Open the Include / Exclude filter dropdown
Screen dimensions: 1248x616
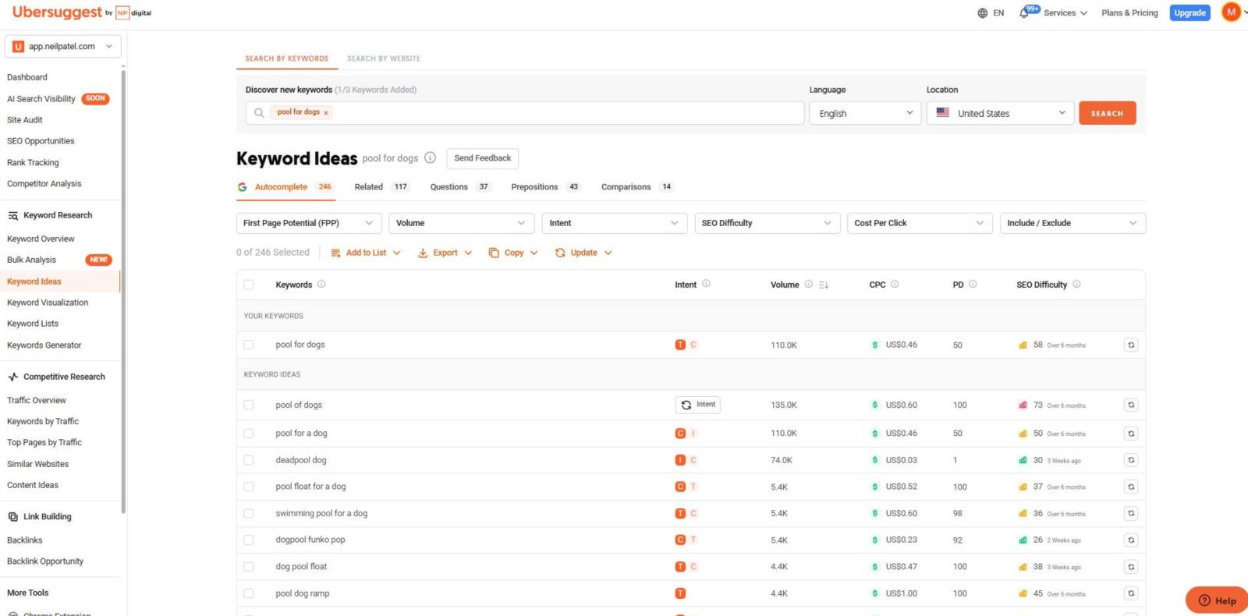coord(1073,223)
